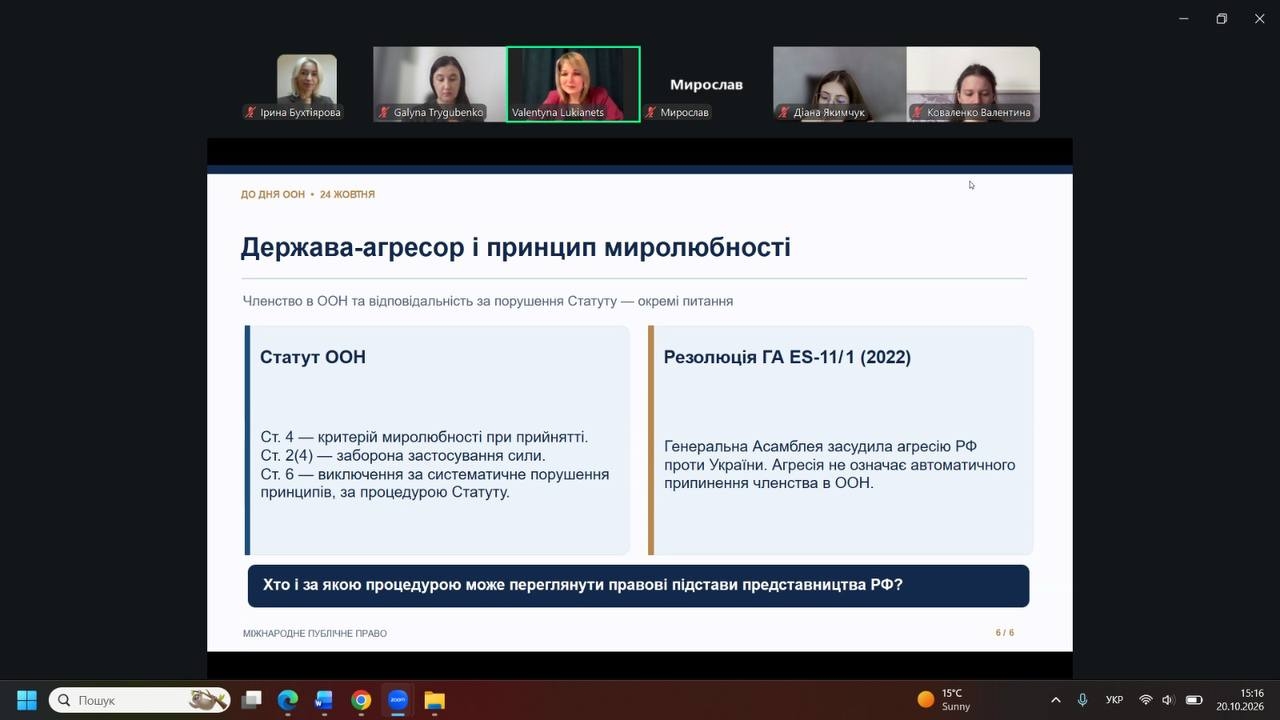Screen dimensions: 1280x720
Task: Click the question banner about представництва РФ
Action: click(638, 586)
